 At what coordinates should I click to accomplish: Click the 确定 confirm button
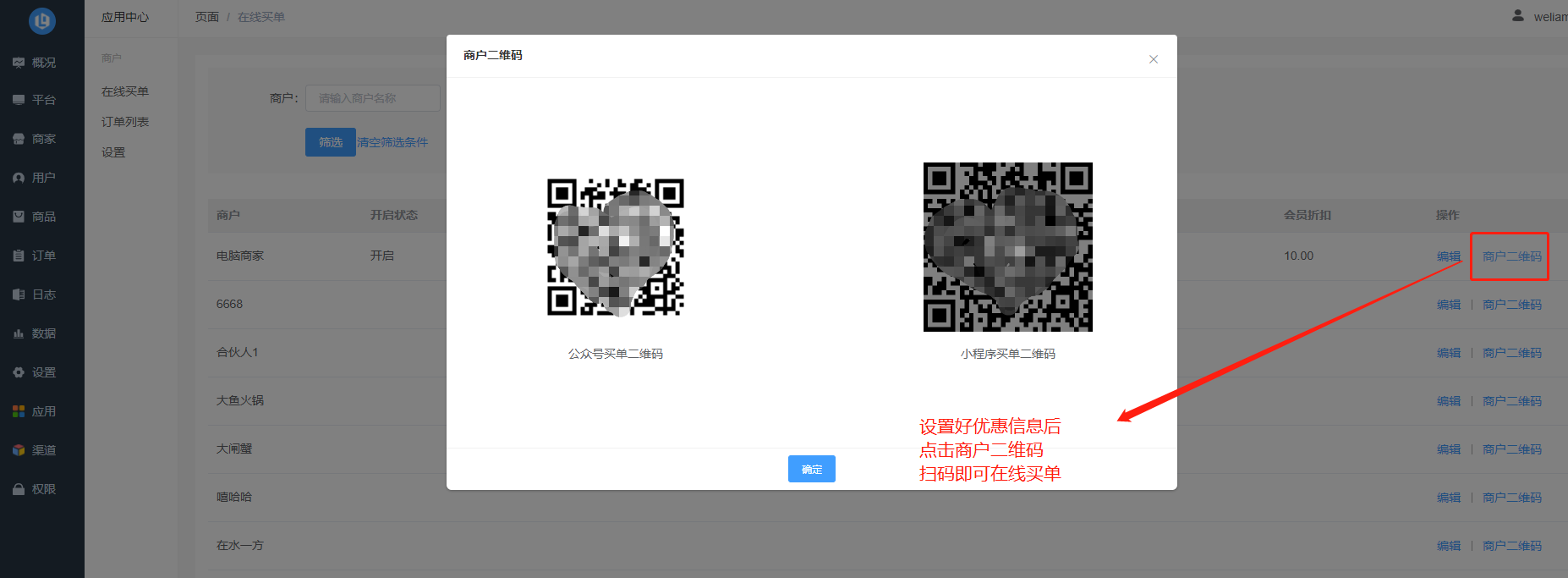point(812,469)
